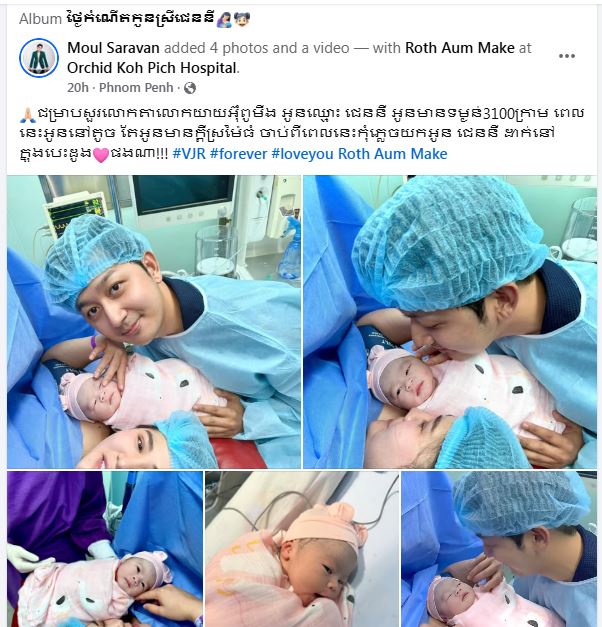The width and height of the screenshot is (602, 627).
Task: Open the three-dots post options menu
Action: [x=566, y=56]
